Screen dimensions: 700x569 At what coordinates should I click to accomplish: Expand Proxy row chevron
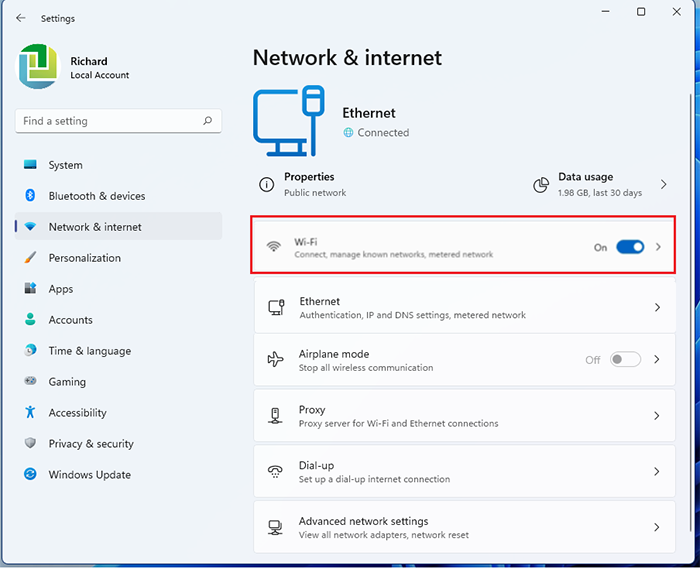(x=657, y=416)
